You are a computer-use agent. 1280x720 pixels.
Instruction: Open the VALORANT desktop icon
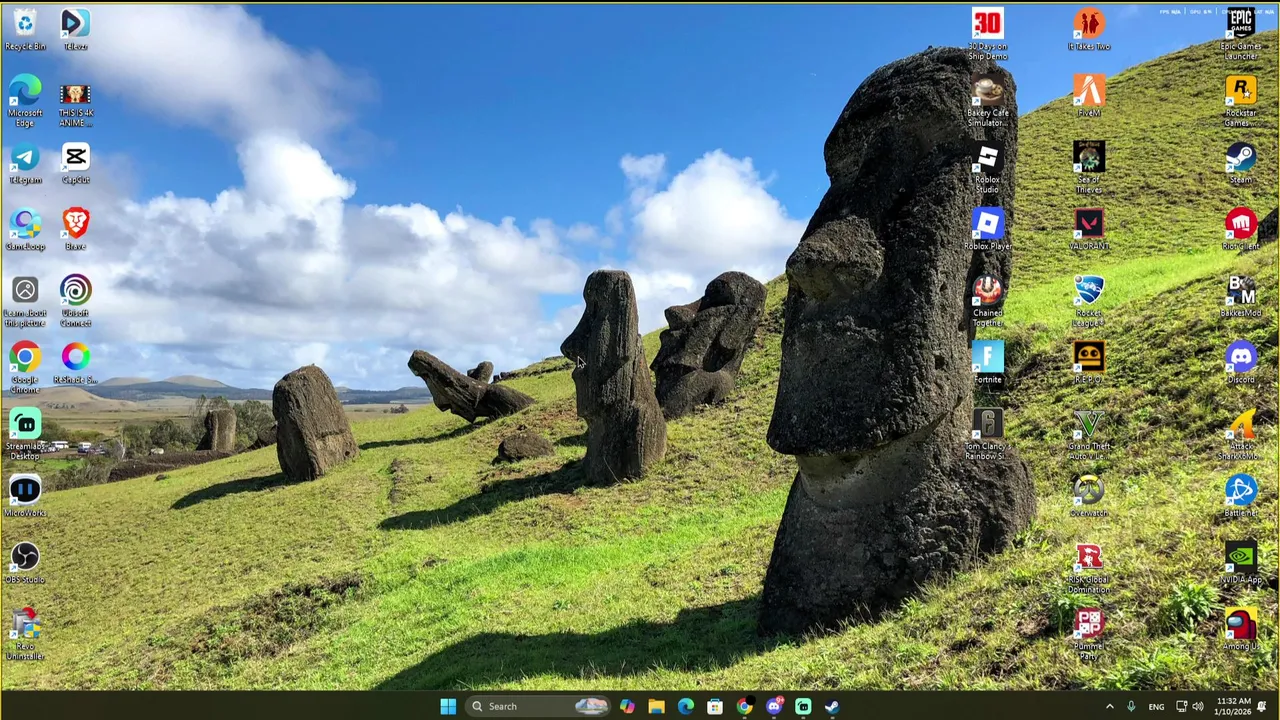(1089, 230)
